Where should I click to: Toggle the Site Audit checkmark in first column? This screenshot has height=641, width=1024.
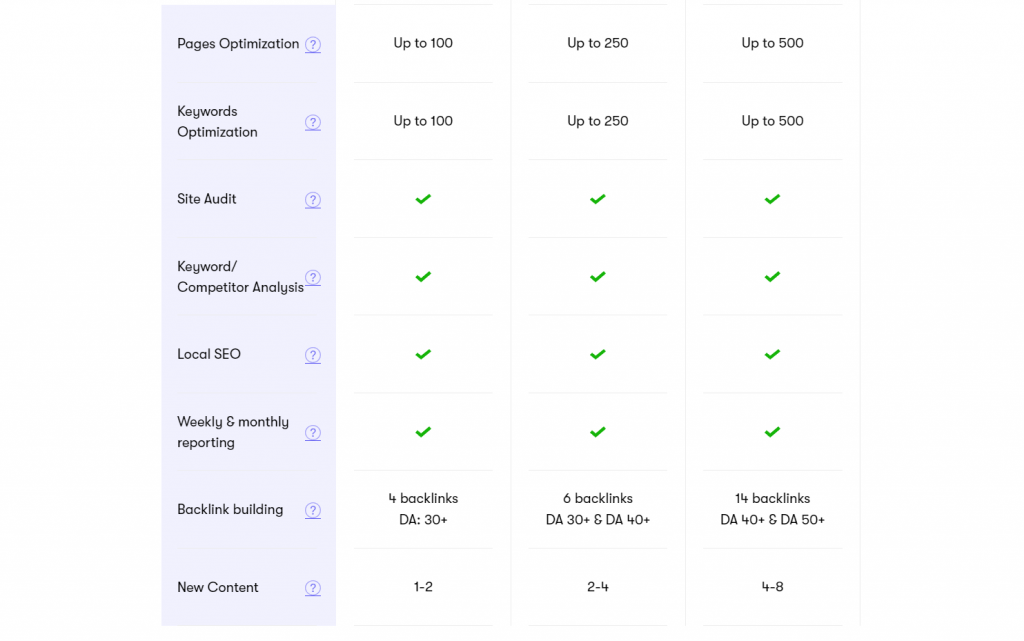click(x=423, y=199)
